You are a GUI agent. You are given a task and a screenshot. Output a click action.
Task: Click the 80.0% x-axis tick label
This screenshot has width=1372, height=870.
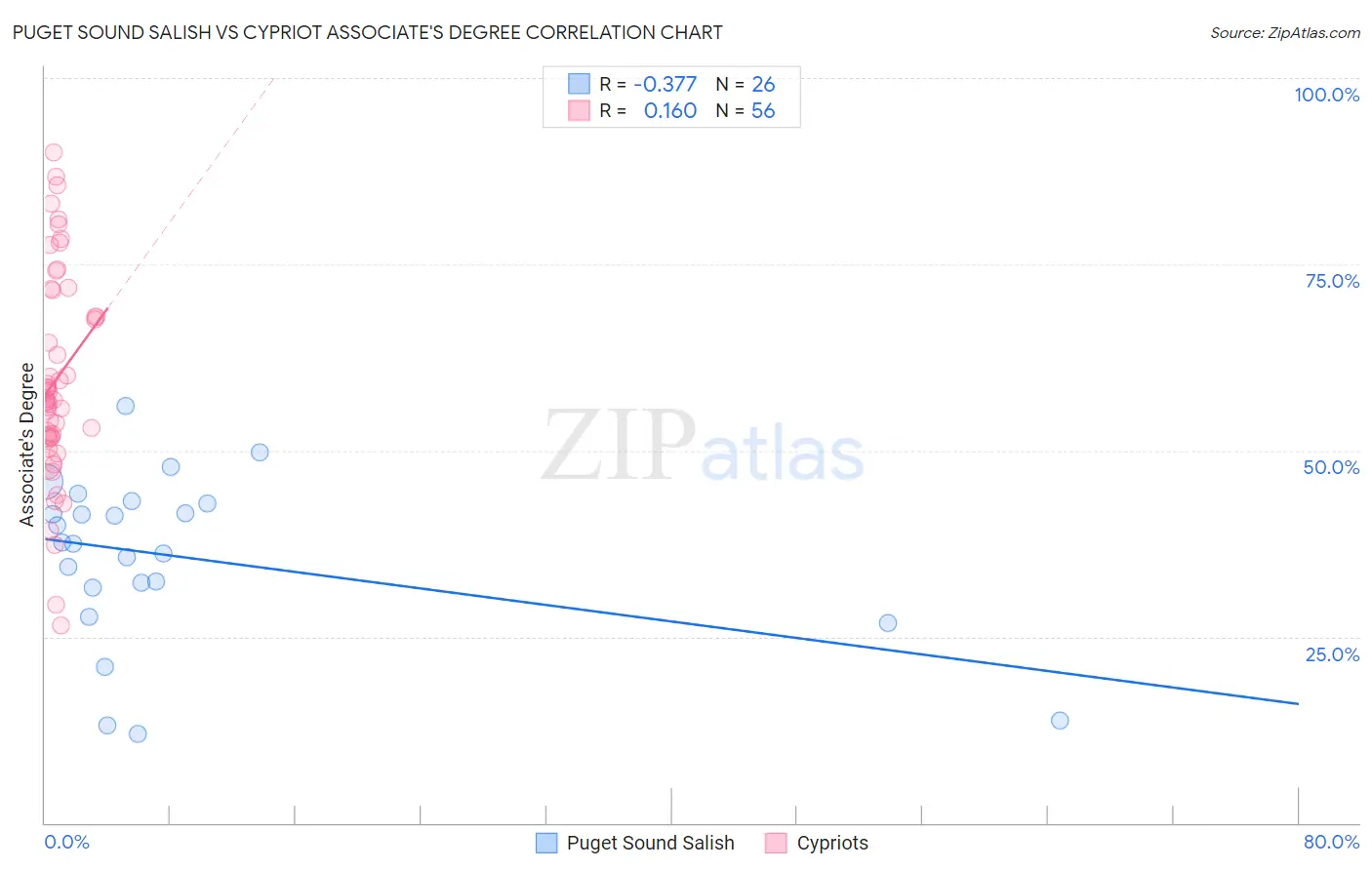tap(1331, 842)
